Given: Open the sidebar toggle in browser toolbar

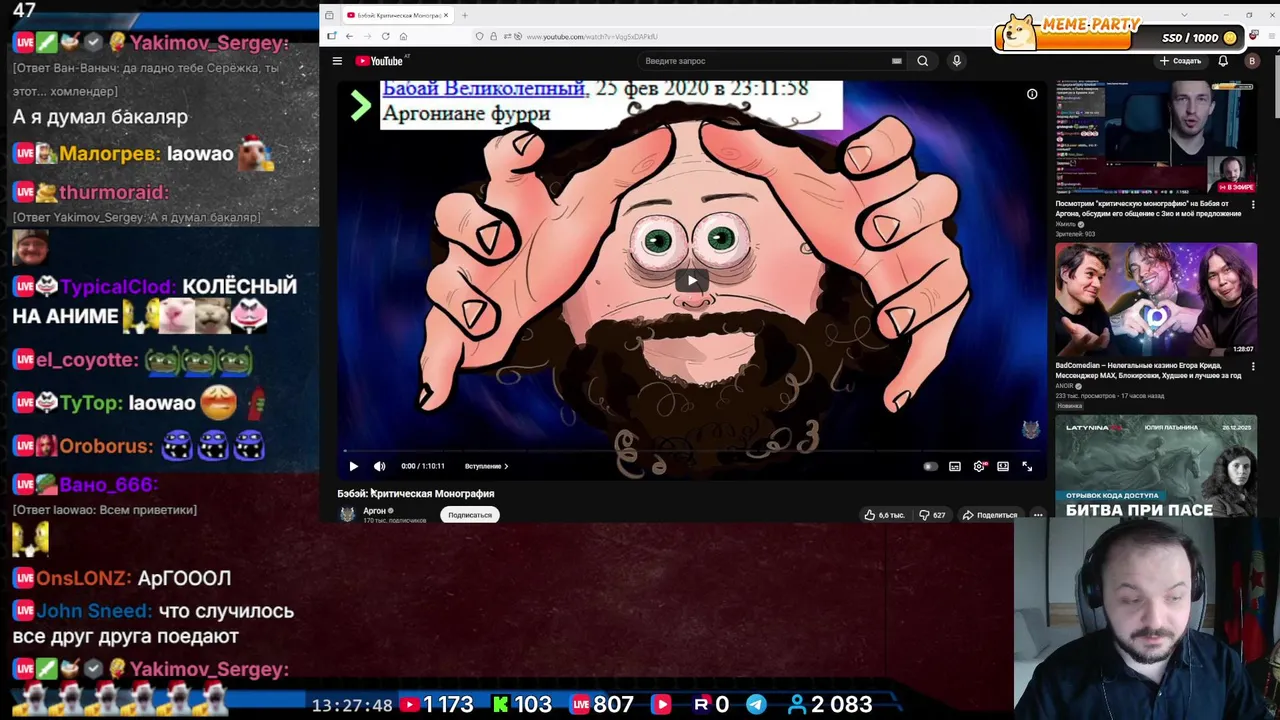Looking at the screenshot, I should (x=332, y=36).
